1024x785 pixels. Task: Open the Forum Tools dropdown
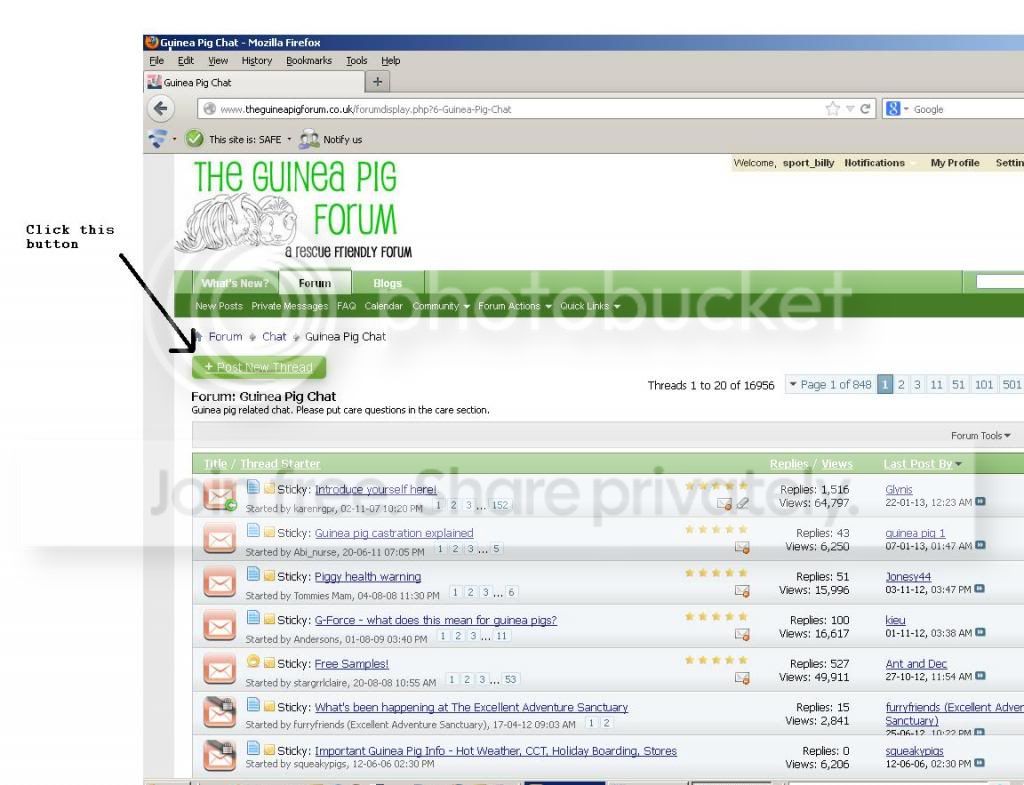tap(980, 436)
